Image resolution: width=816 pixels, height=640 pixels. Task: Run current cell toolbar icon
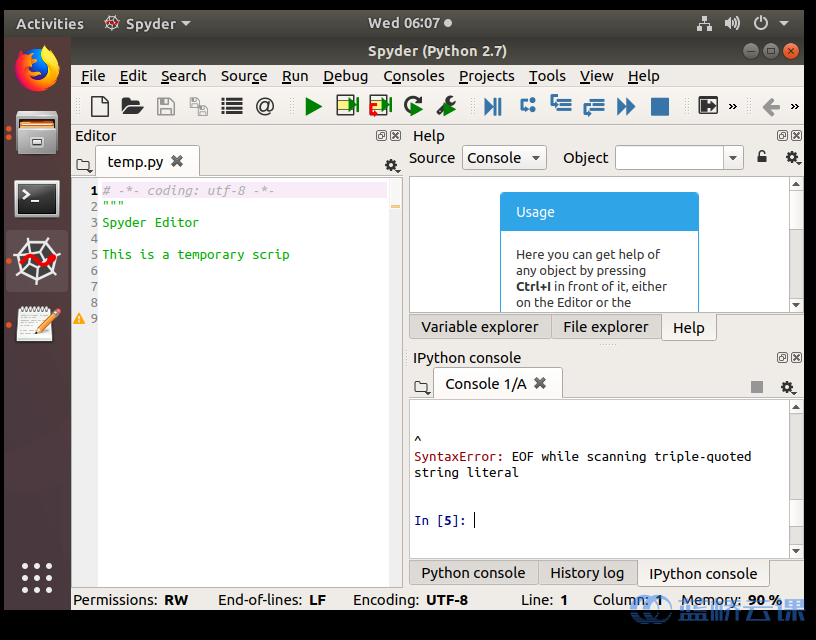coord(348,106)
